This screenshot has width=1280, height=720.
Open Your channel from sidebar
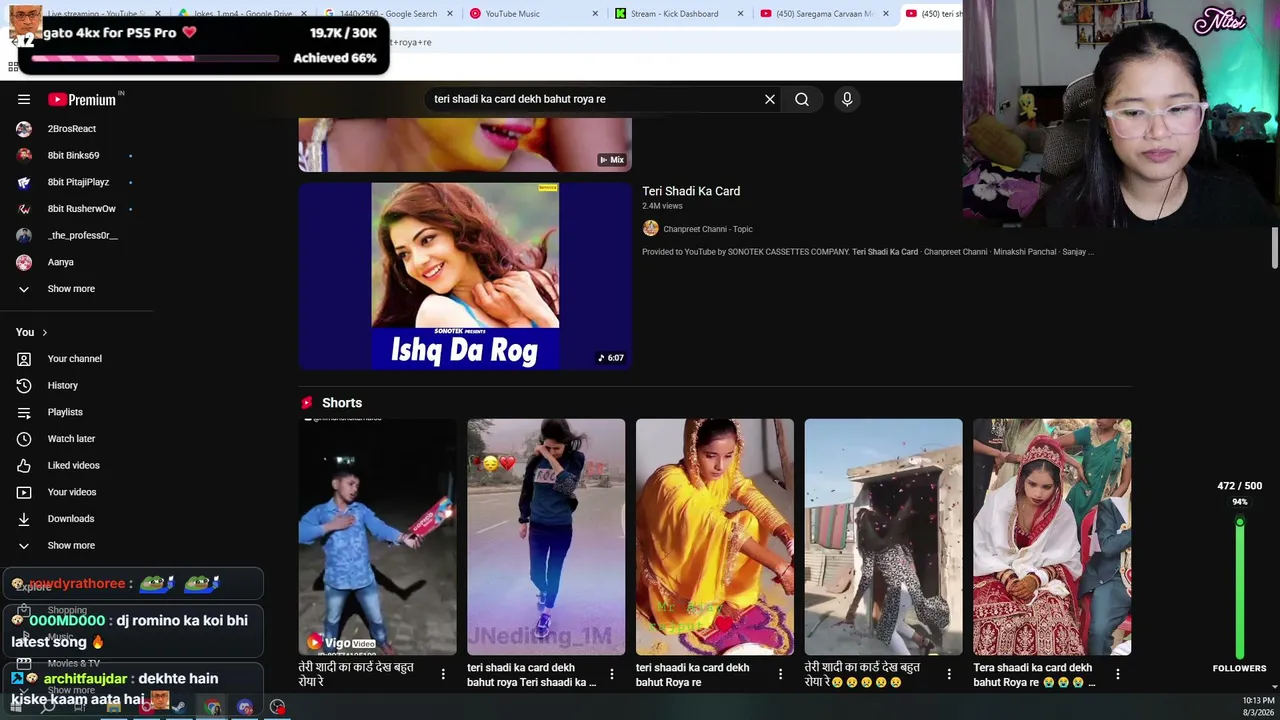point(76,359)
